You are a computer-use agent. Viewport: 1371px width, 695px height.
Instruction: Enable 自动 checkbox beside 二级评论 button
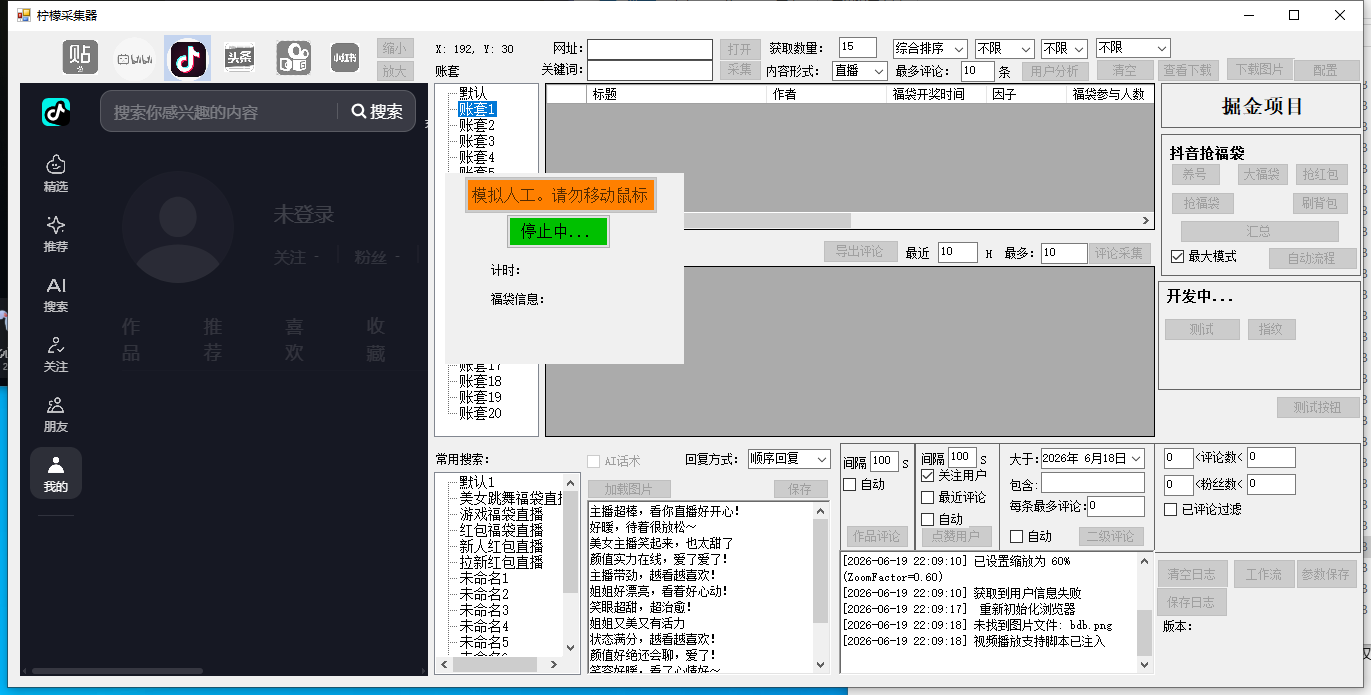(x=1017, y=536)
